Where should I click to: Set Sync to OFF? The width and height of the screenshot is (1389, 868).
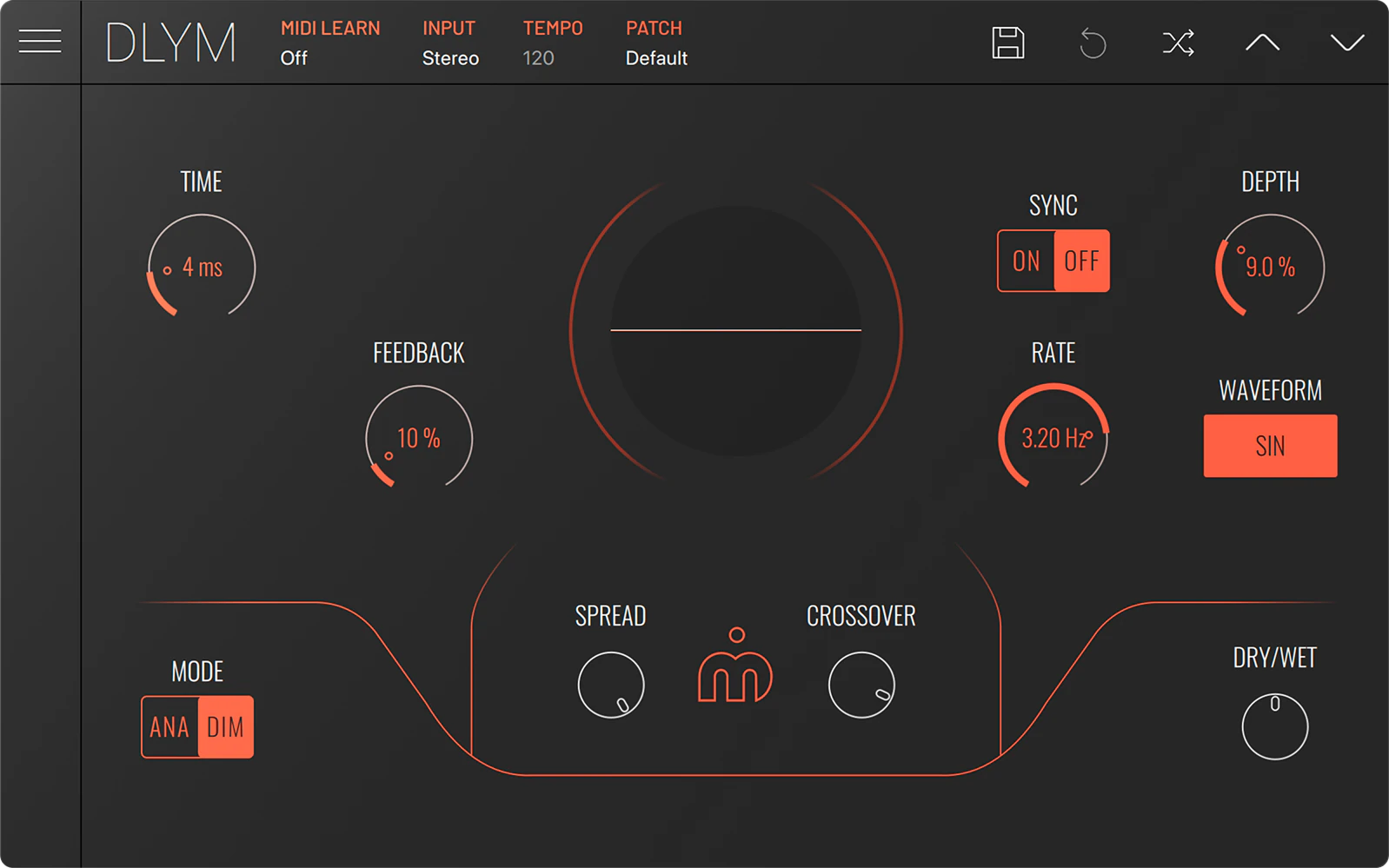1081,261
